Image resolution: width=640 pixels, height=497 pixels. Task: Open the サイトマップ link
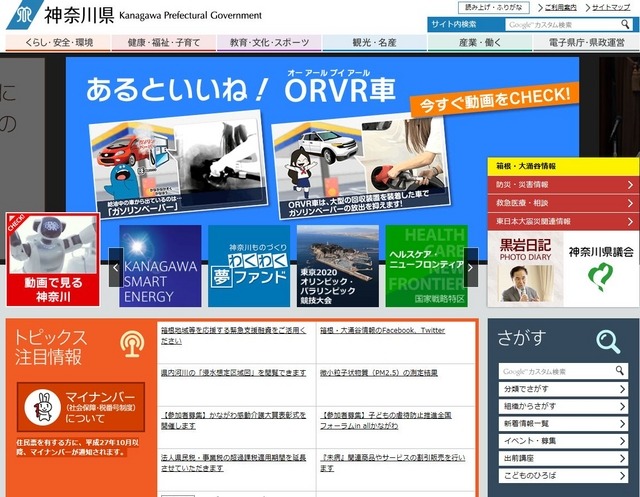(x=611, y=7)
